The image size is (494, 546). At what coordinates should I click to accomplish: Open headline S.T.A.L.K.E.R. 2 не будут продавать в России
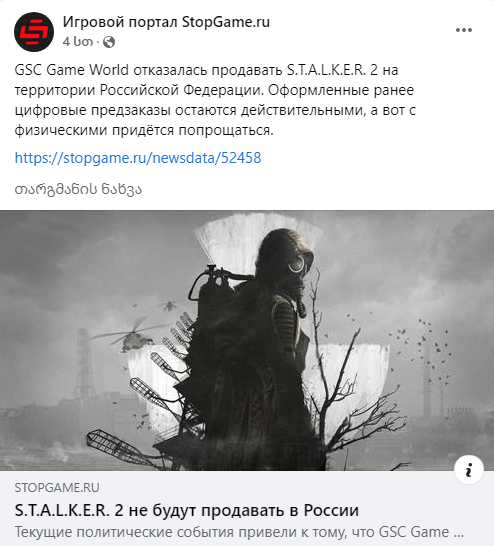(187, 510)
